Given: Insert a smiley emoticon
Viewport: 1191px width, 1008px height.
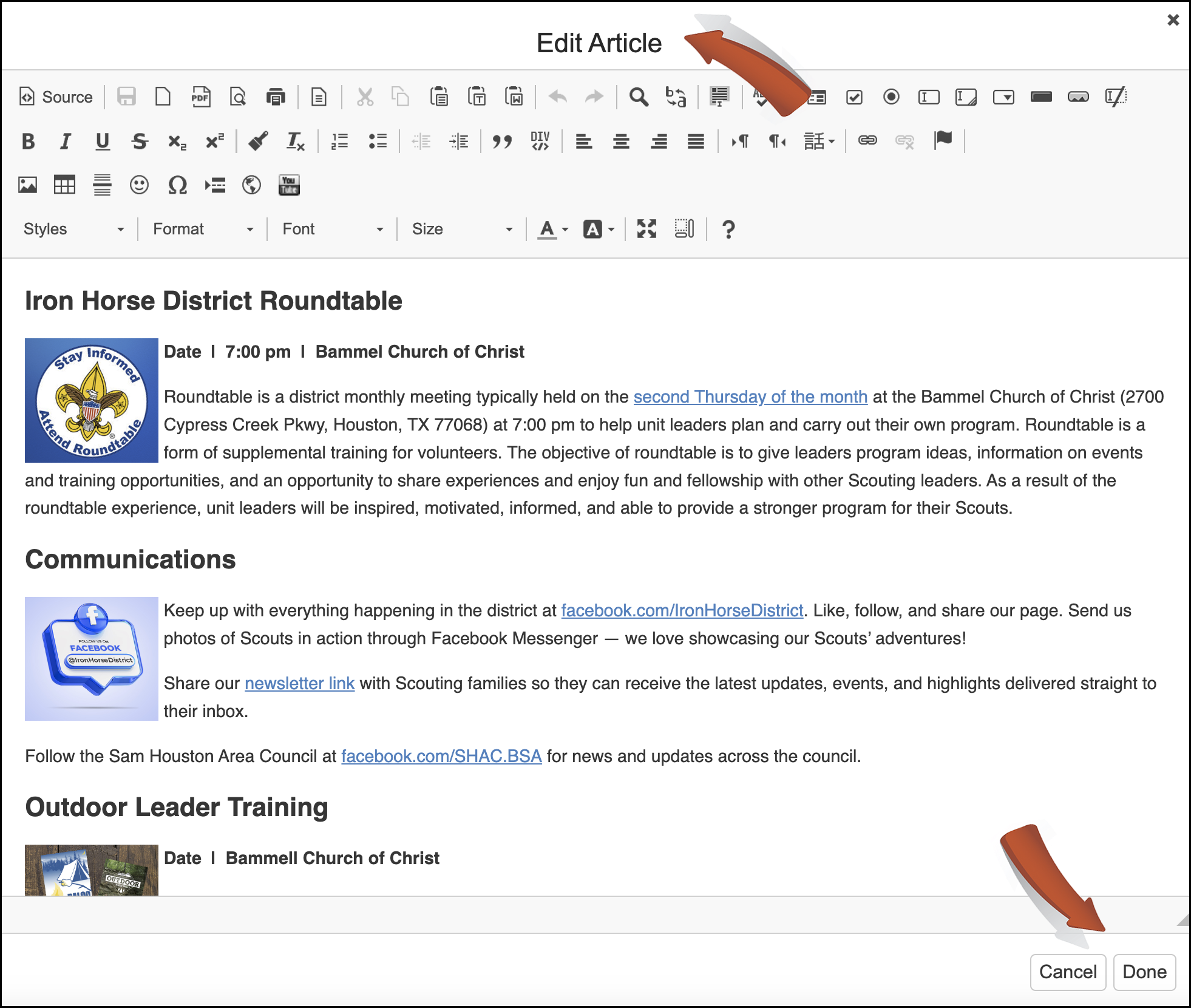Looking at the screenshot, I should 139,185.
